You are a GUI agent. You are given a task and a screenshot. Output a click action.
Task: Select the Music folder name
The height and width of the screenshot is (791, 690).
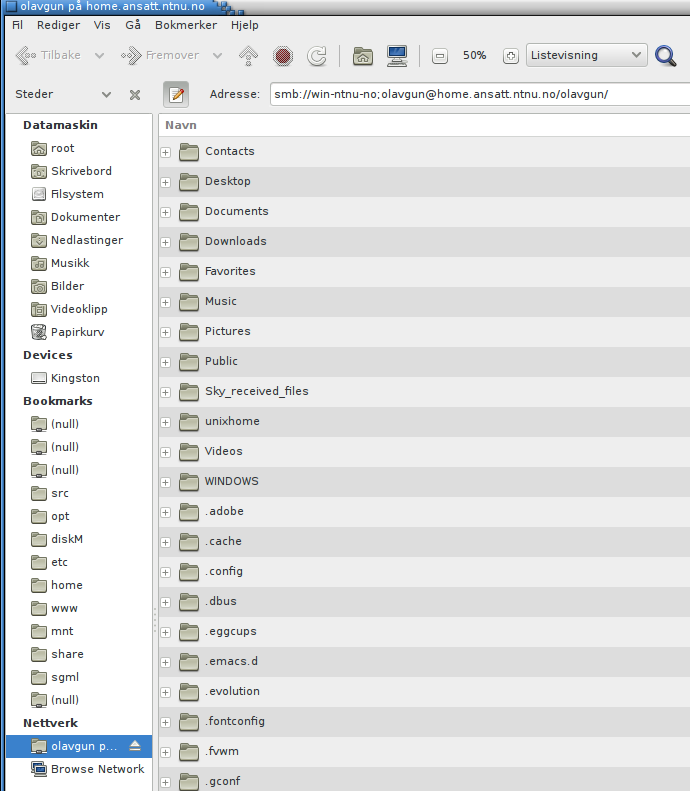(221, 301)
